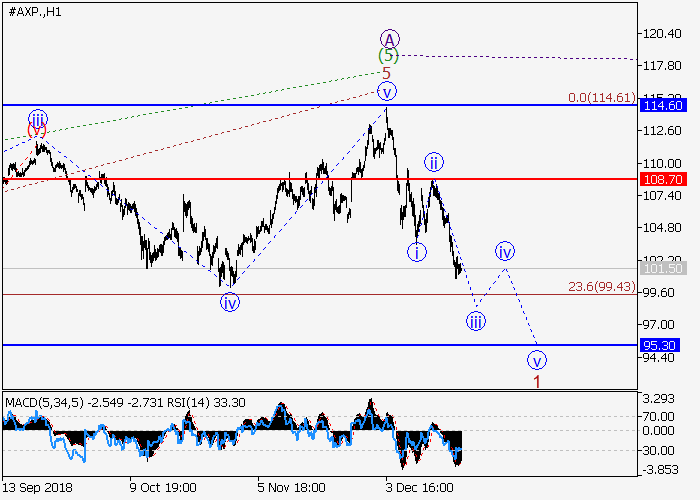The height and width of the screenshot is (500, 700).
Task: Click the red 5 label below green (5)
Action: (x=386, y=73)
